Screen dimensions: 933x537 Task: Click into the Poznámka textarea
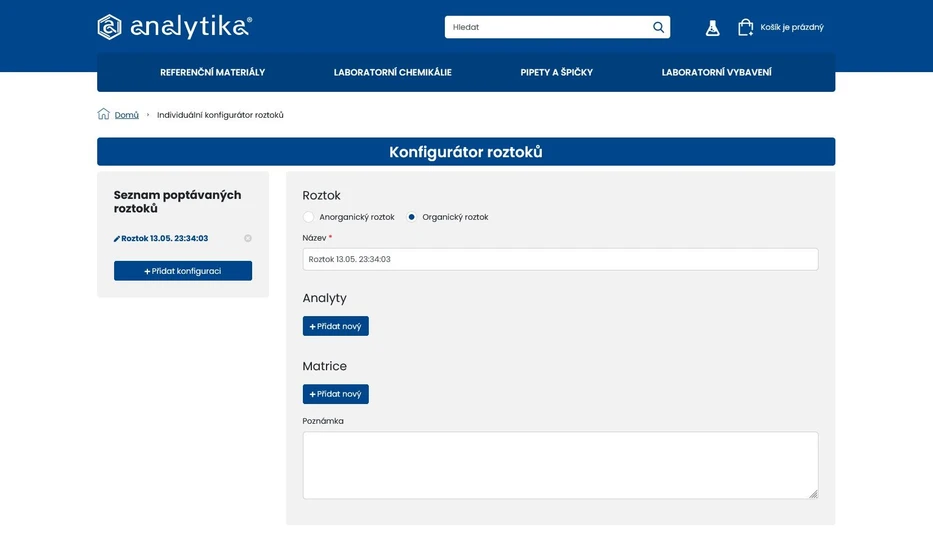click(560, 466)
